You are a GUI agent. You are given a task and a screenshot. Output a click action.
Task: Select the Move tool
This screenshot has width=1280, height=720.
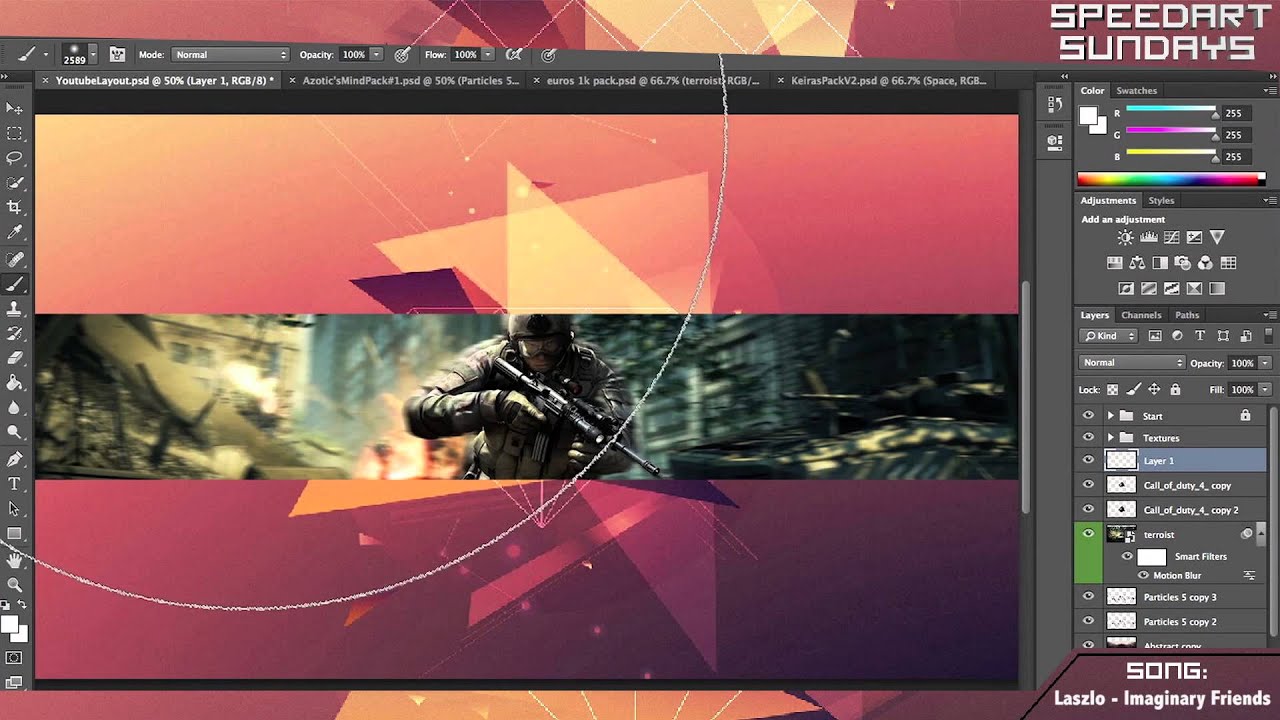[14, 108]
